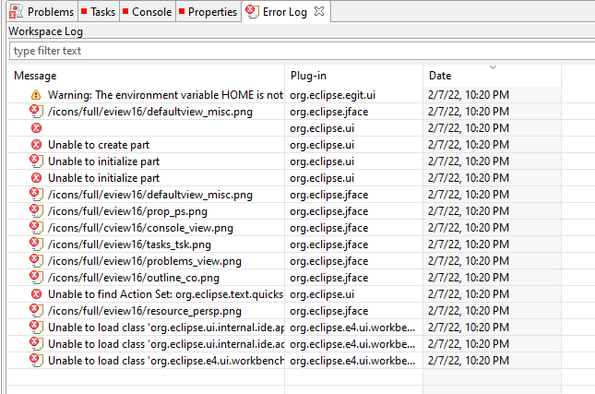Click error icon beside console_view.png entry
The width and height of the screenshot is (595, 394).
[x=36, y=228]
